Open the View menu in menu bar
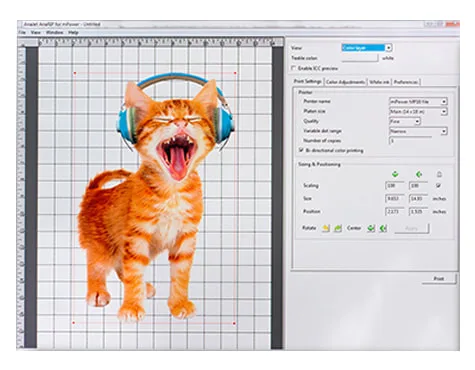 [36, 32]
